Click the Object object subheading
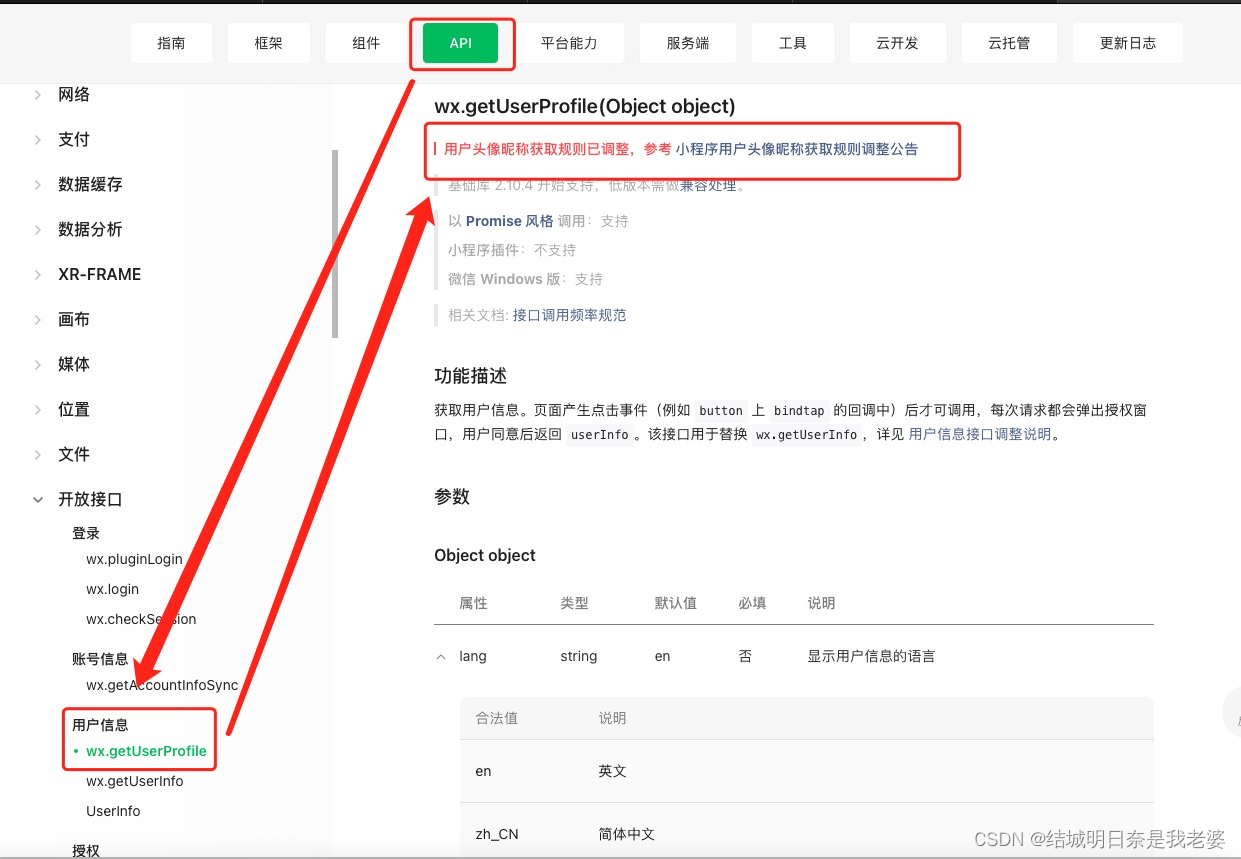The height and width of the screenshot is (859, 1241). [485, 555]
